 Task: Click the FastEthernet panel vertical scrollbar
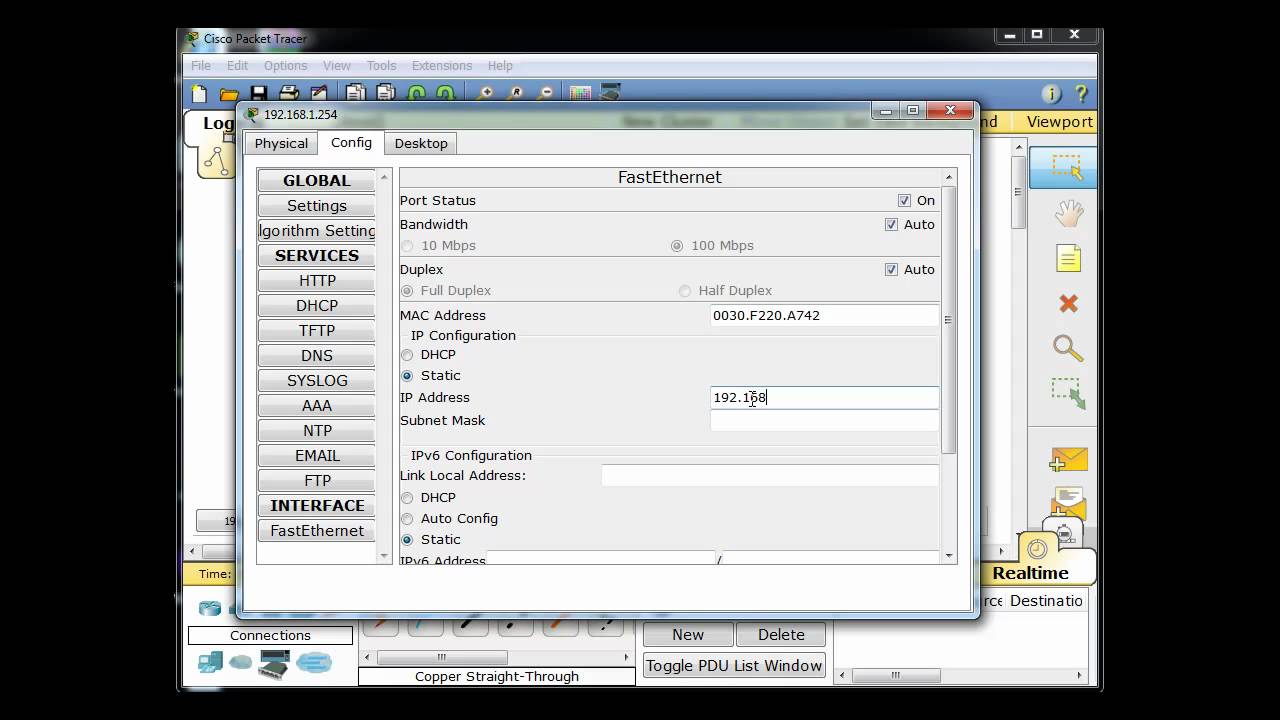coord(948,320)
